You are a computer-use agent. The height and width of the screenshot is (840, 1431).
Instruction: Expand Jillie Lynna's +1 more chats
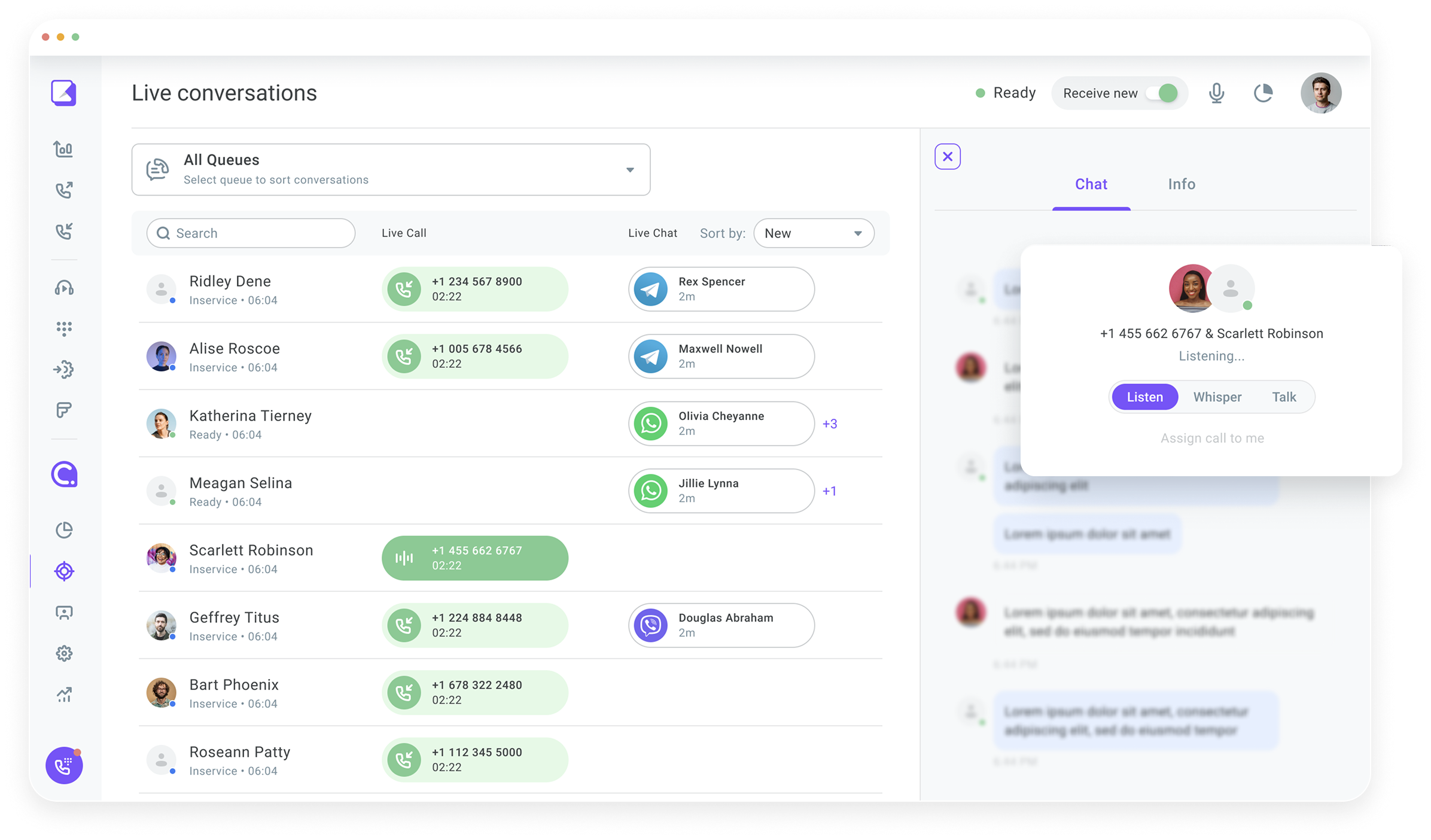(x=829, y=491)
